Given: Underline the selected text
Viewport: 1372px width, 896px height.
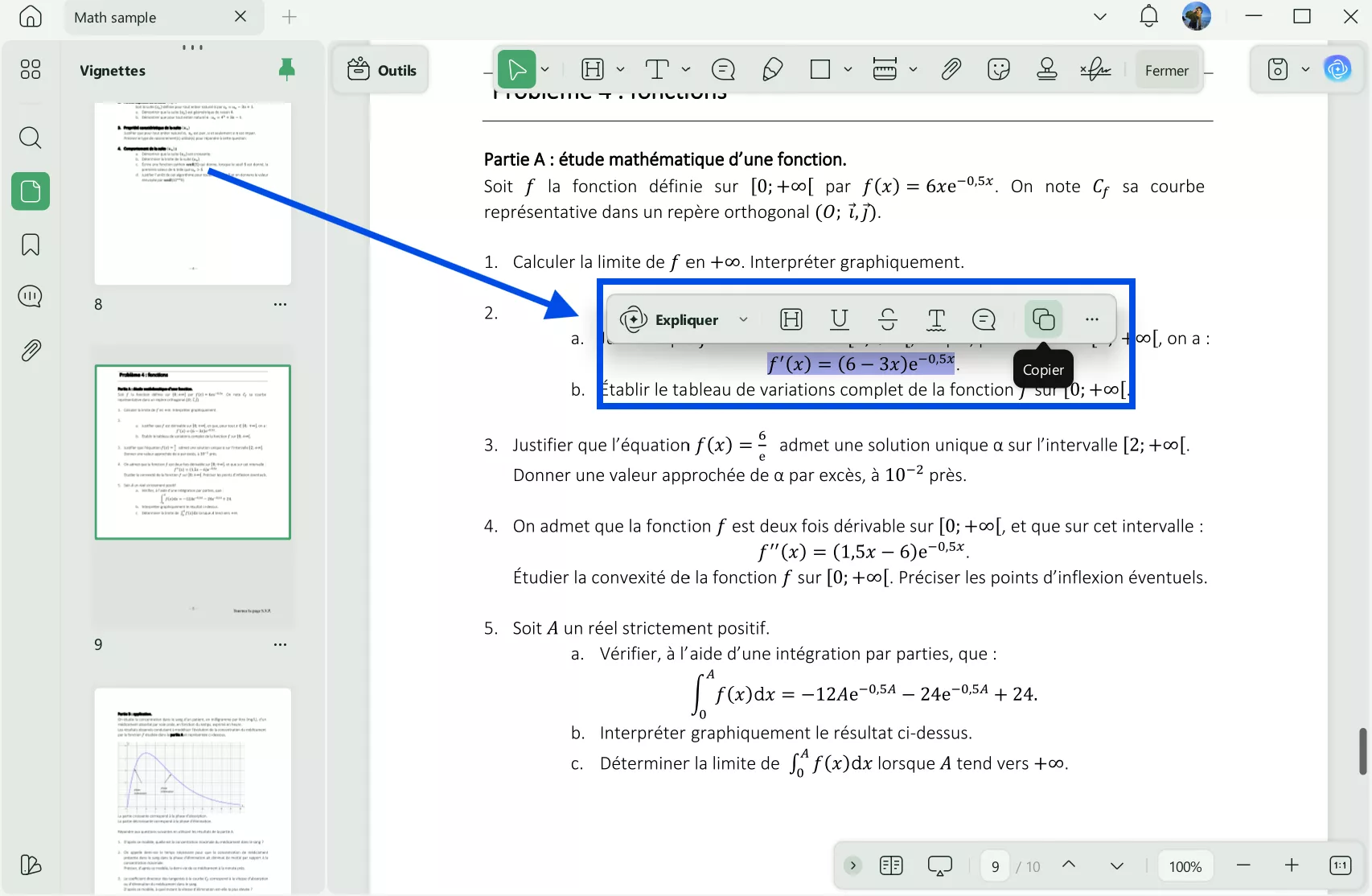Looking at the screenshot, I should pyautogui.click(x=840, y=320).
